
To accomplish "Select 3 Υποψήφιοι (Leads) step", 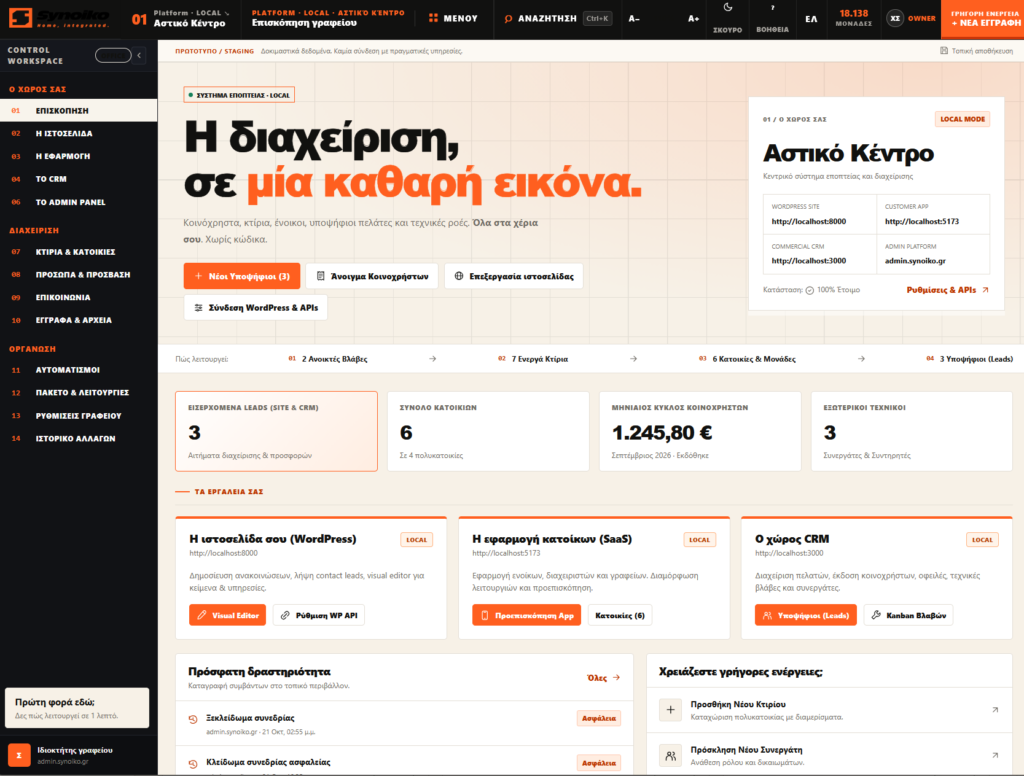I will [970, 359].
